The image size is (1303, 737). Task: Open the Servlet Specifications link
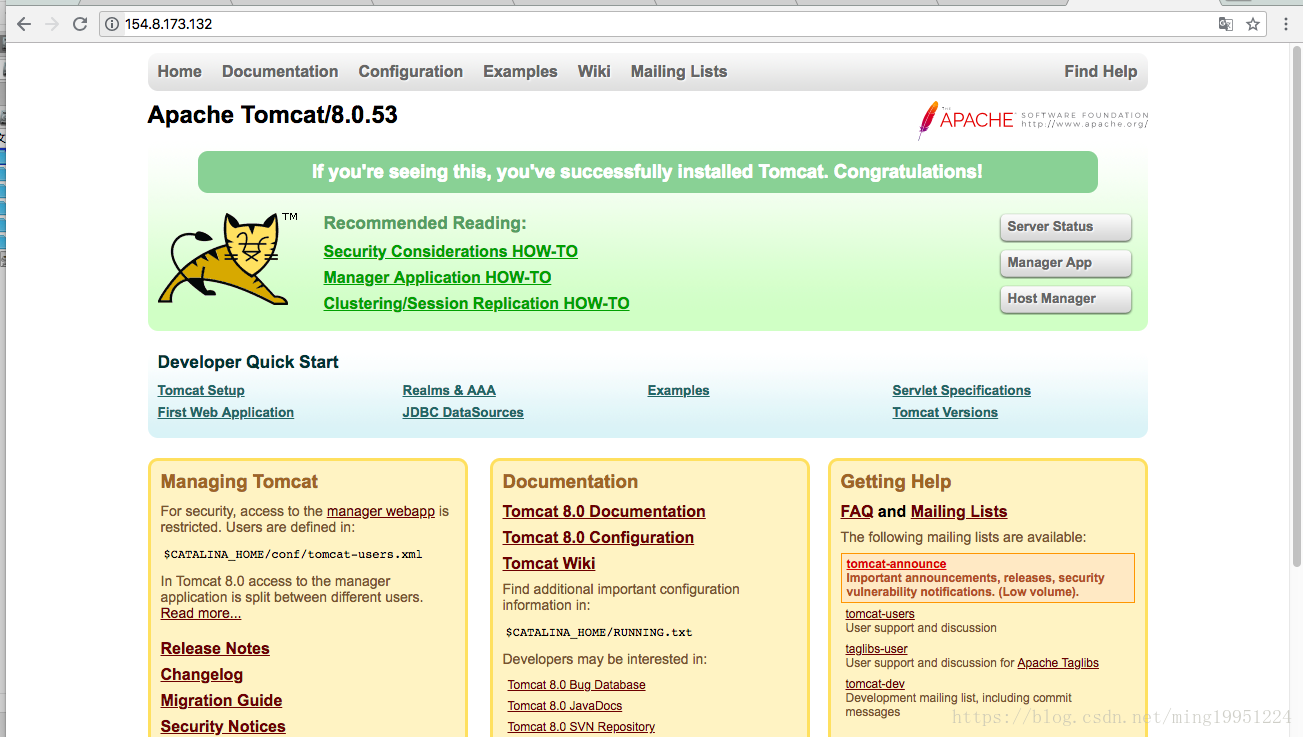(x=962, y=391)
